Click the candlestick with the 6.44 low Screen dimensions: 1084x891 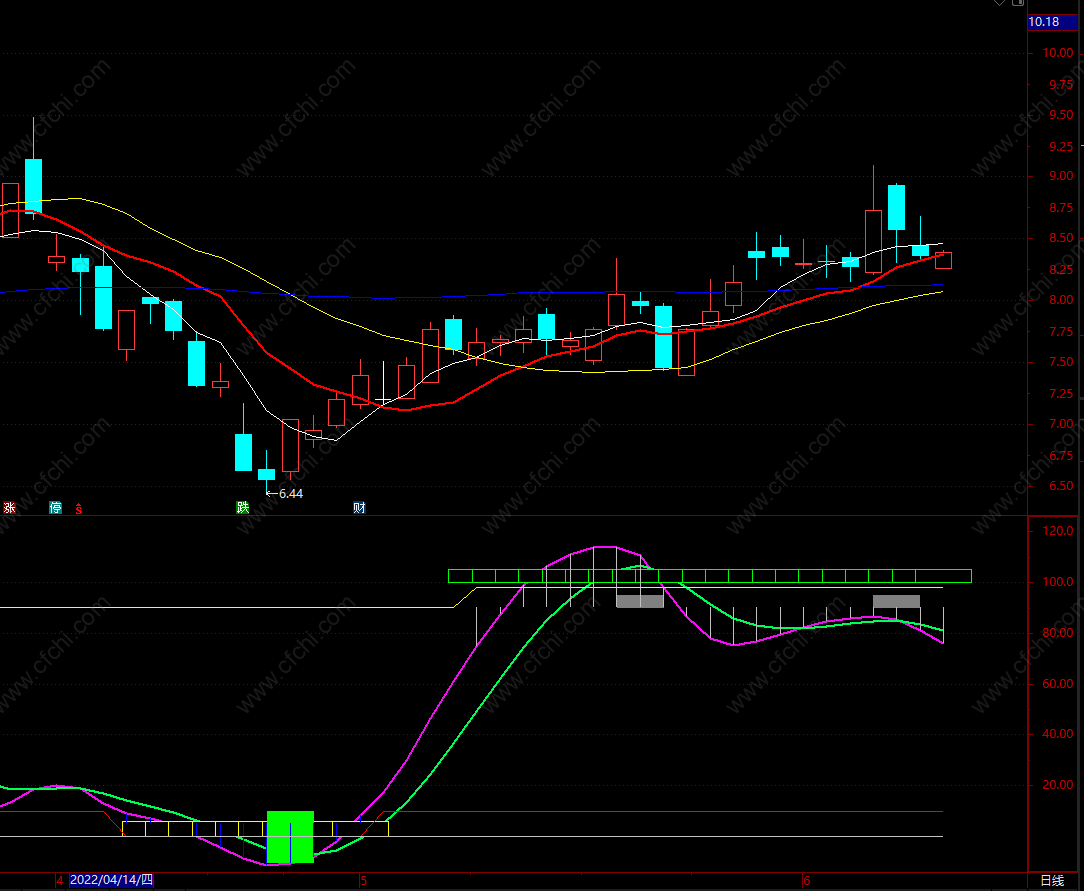(x=266, y=473)
